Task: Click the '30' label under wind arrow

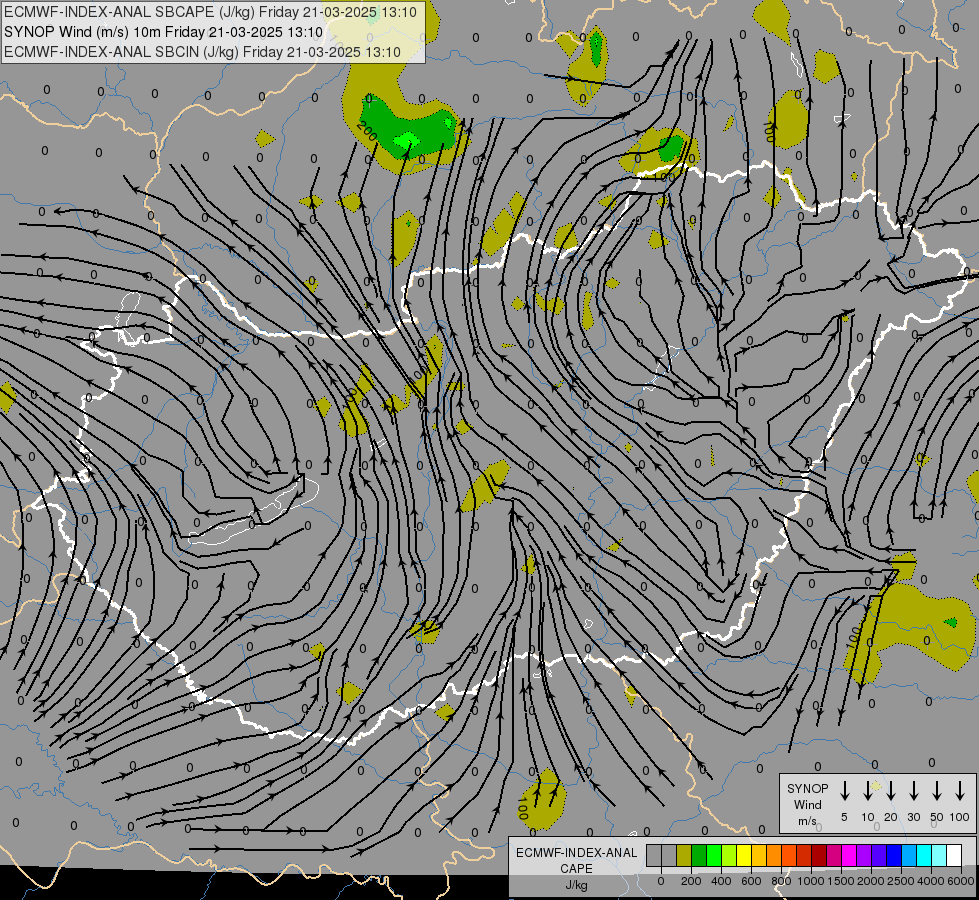Action: [913, 817]
